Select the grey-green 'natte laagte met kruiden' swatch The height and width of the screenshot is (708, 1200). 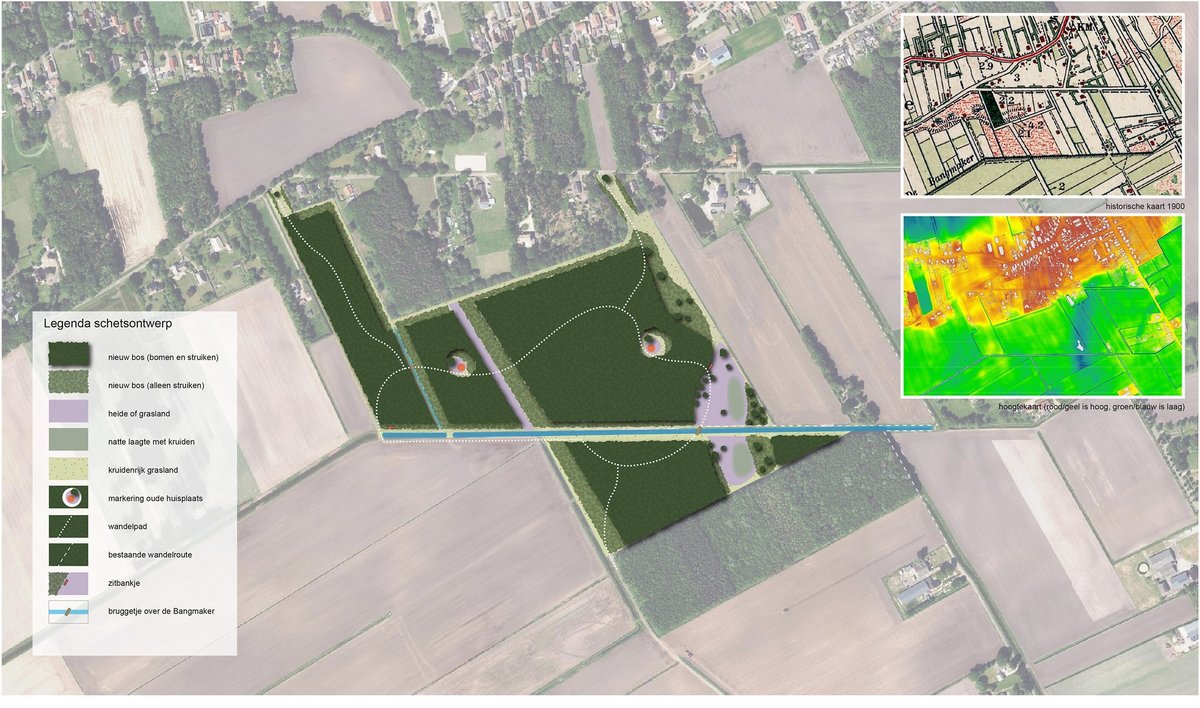tap(69, 440)
